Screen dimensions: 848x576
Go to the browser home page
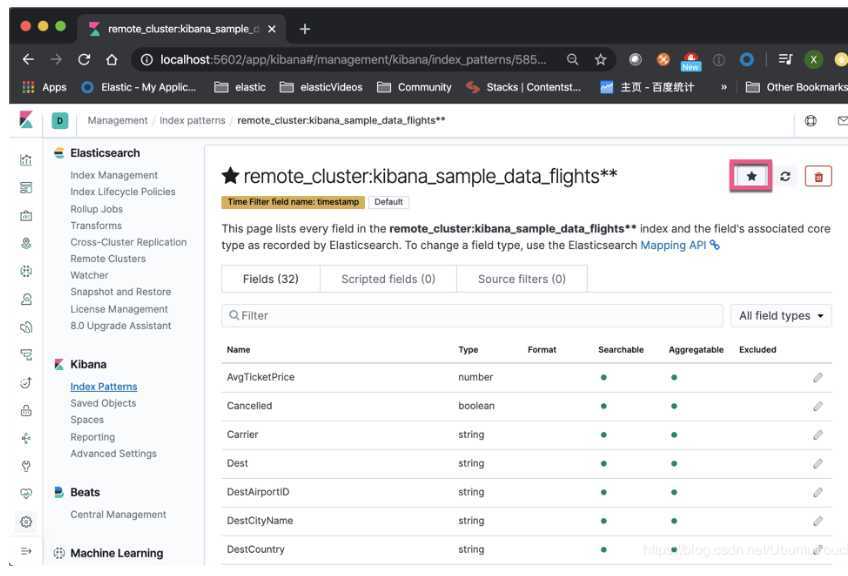[111, 59]
